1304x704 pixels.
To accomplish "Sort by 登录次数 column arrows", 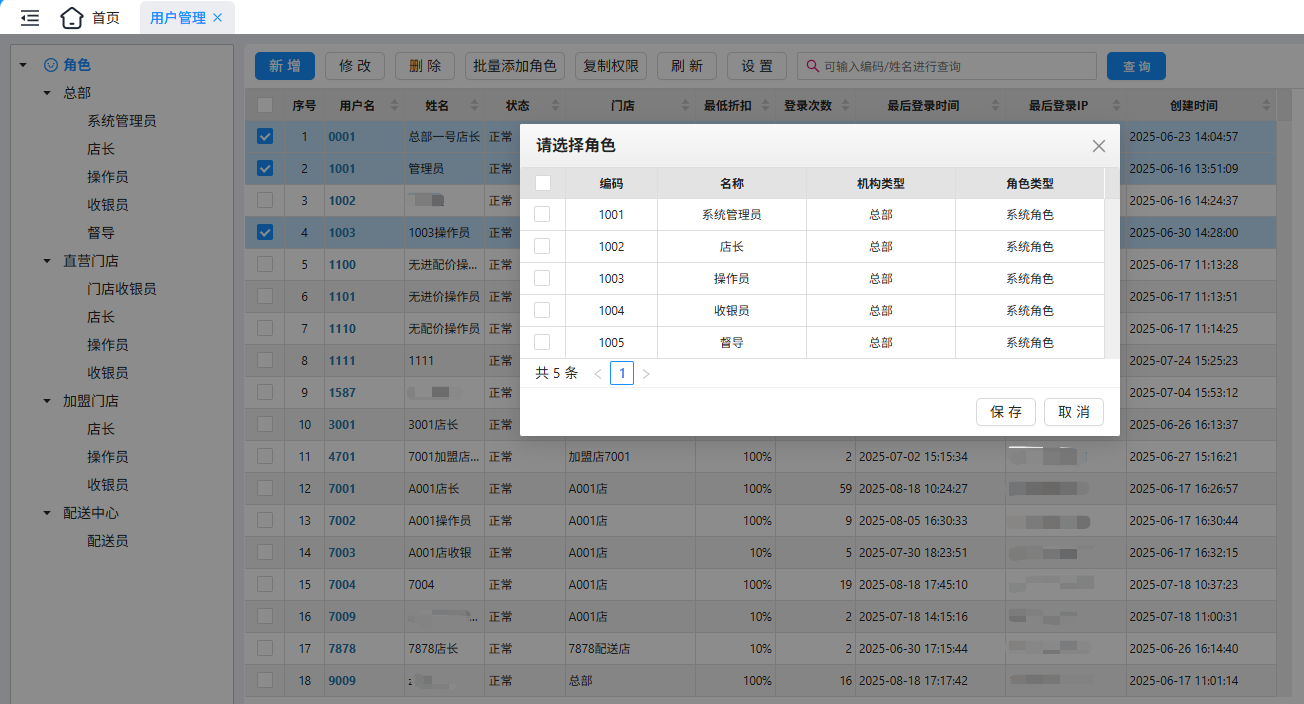I will pyautogui.click(x=844, y=105).
